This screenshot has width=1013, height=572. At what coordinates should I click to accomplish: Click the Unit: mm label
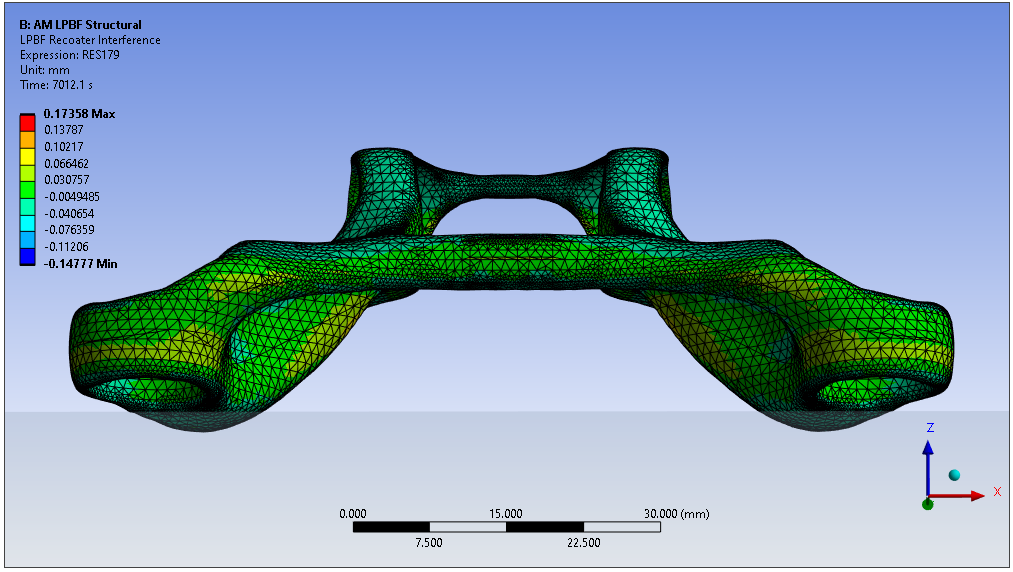coord(45,70)
